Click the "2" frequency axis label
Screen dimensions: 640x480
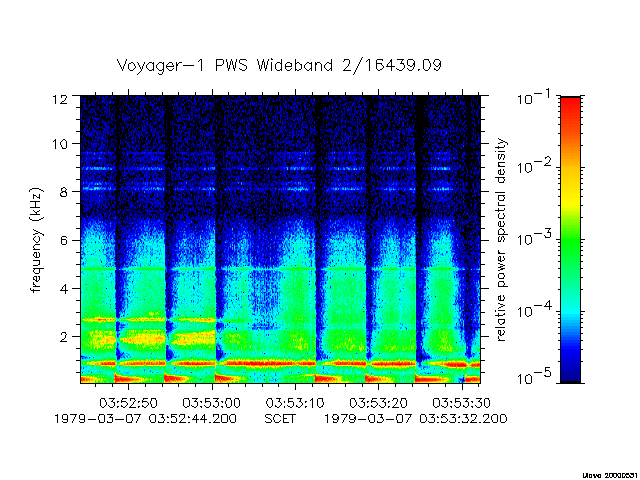click(x=64, y=337)
